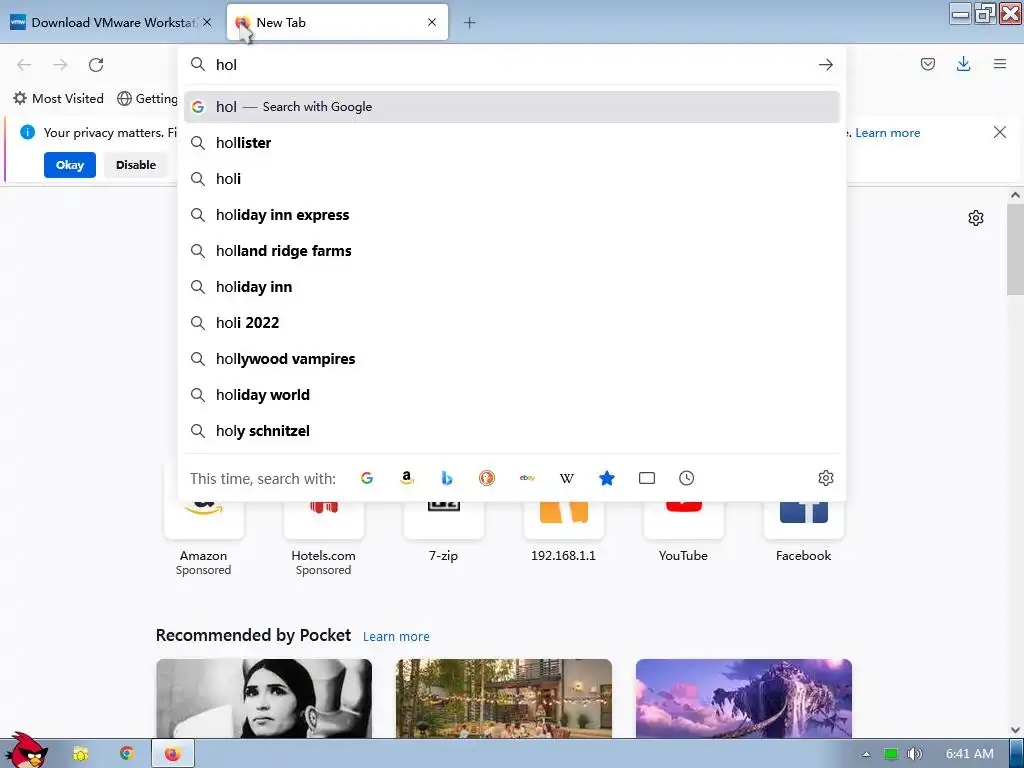
Task: Select 'hol — Search with Google' suggestion
Action: 511,106
